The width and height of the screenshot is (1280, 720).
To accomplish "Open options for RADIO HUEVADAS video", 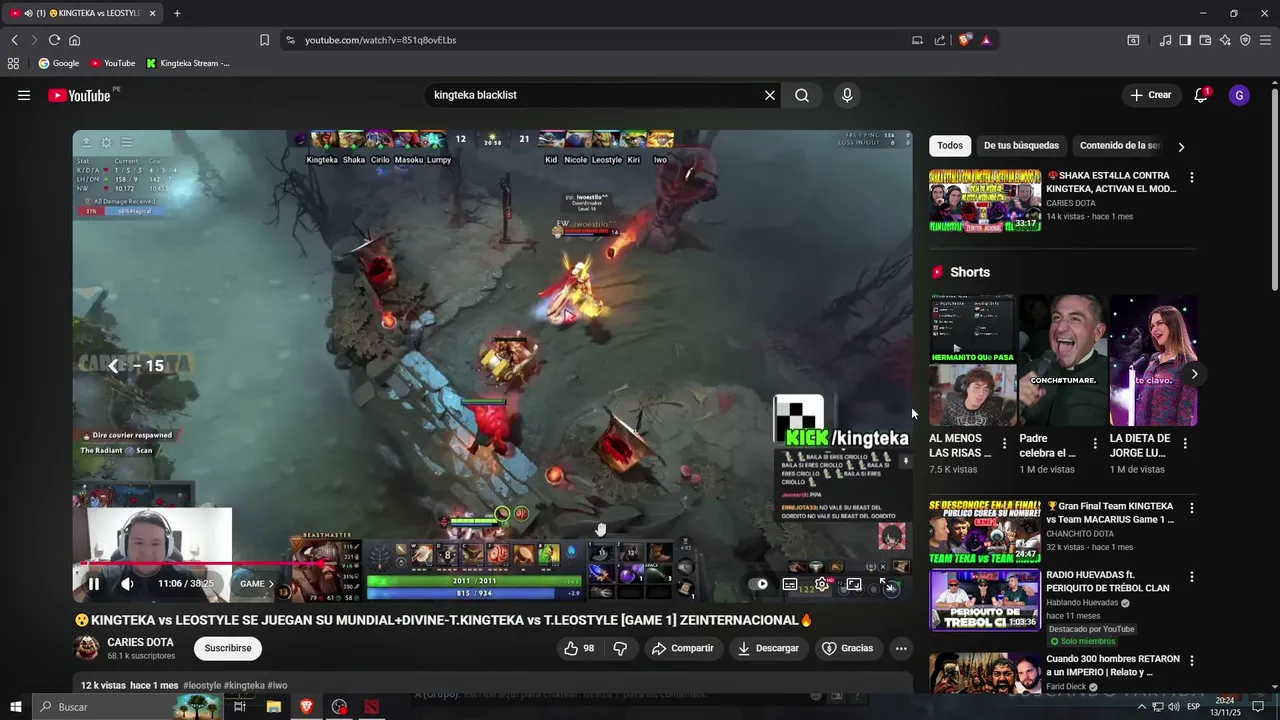I will point(1191,577).
